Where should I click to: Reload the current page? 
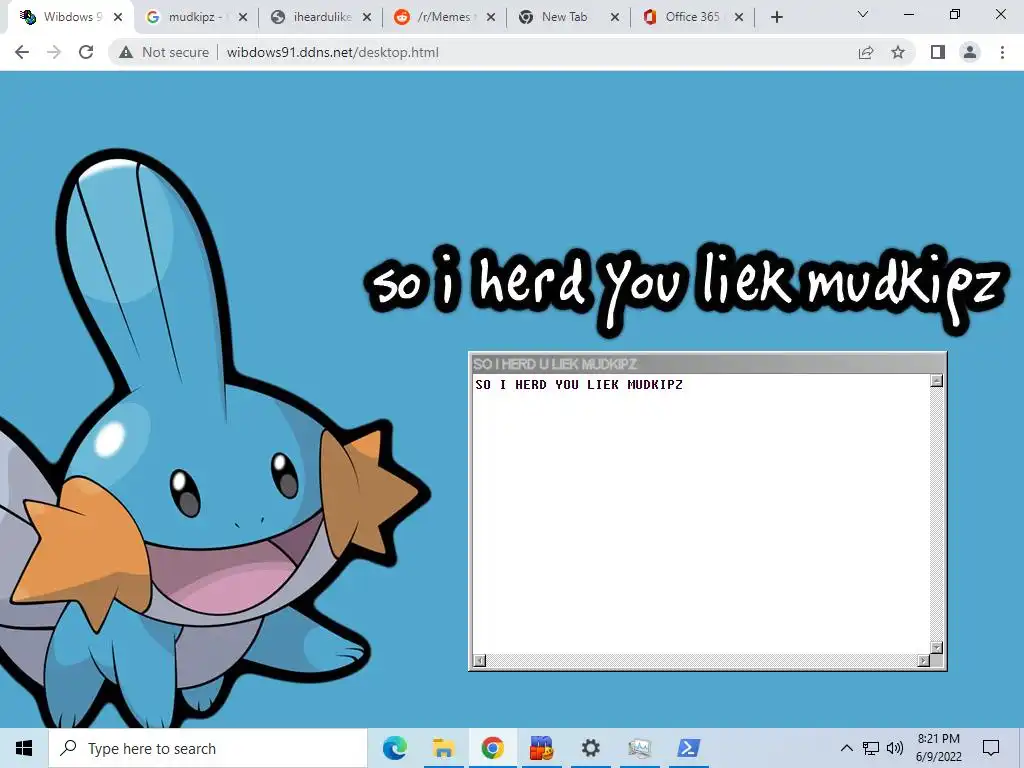point(86,52)
